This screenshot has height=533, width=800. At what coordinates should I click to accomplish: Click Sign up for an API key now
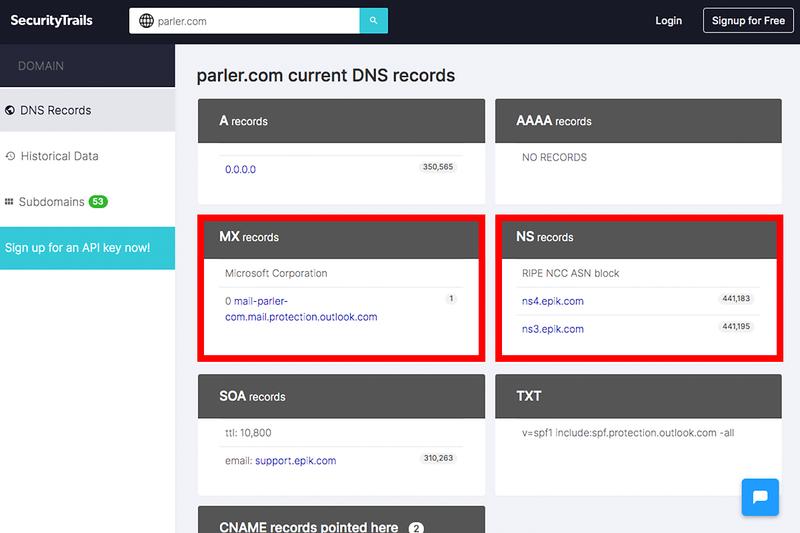click(x=87, y=248)
